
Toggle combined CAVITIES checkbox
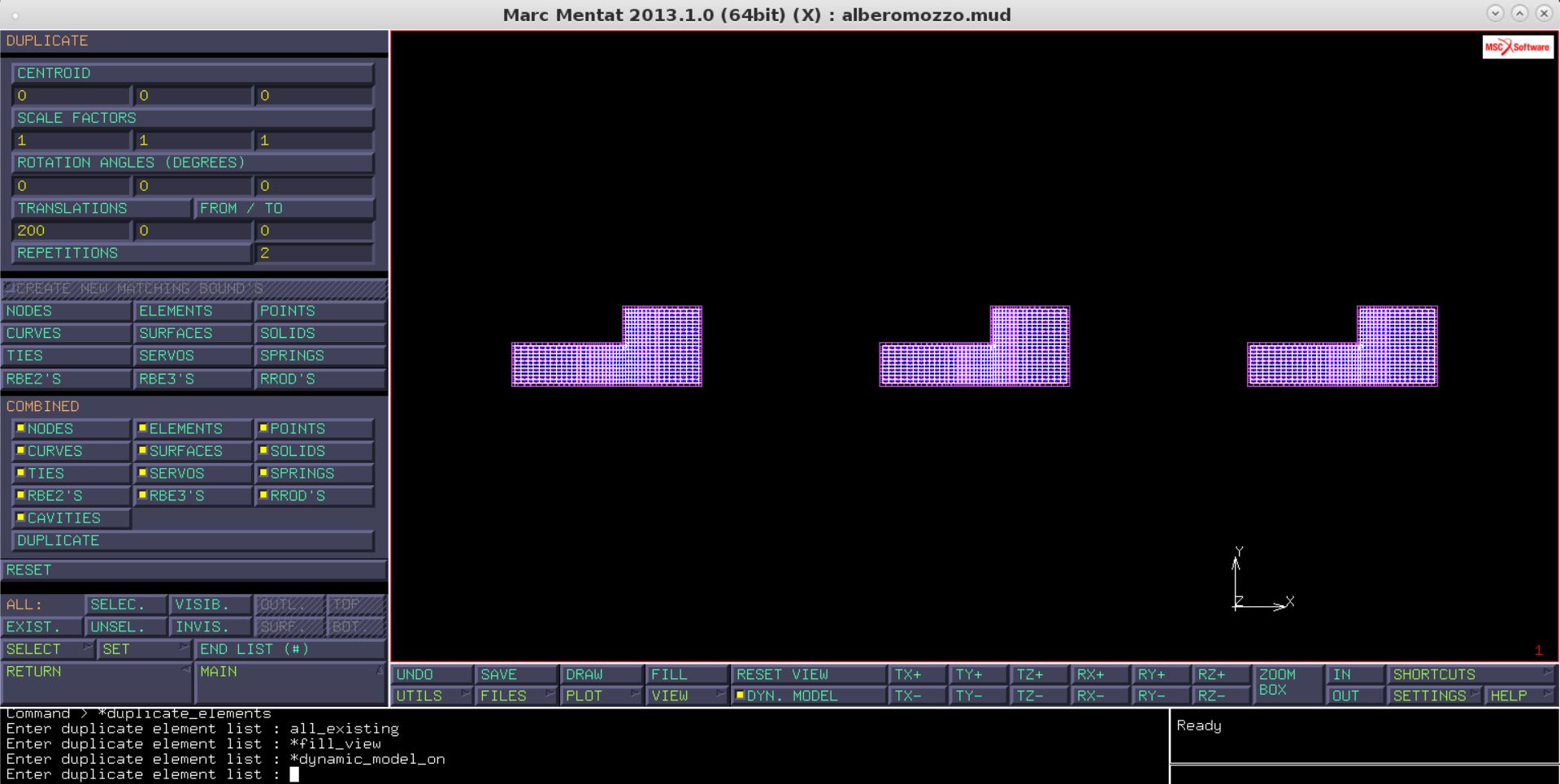click(x=71, y=518)
